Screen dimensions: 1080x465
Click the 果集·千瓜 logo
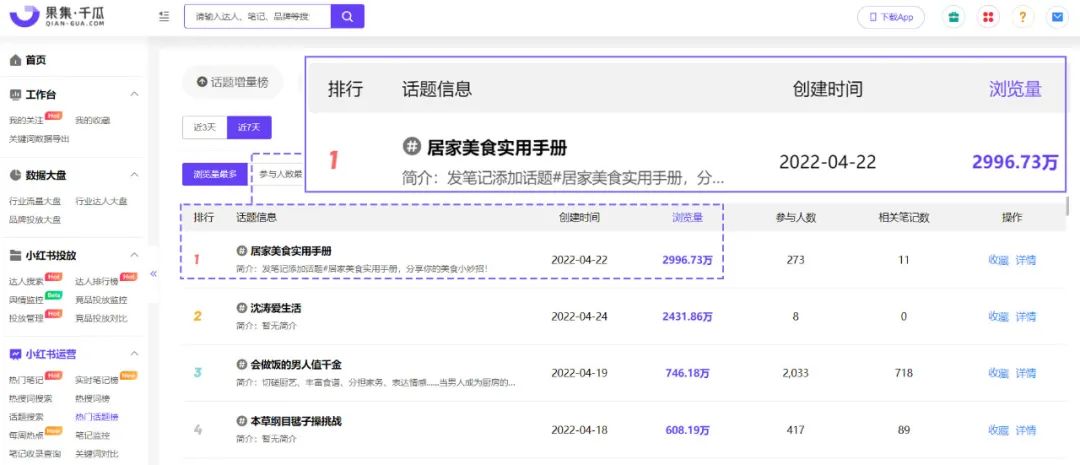59,17
